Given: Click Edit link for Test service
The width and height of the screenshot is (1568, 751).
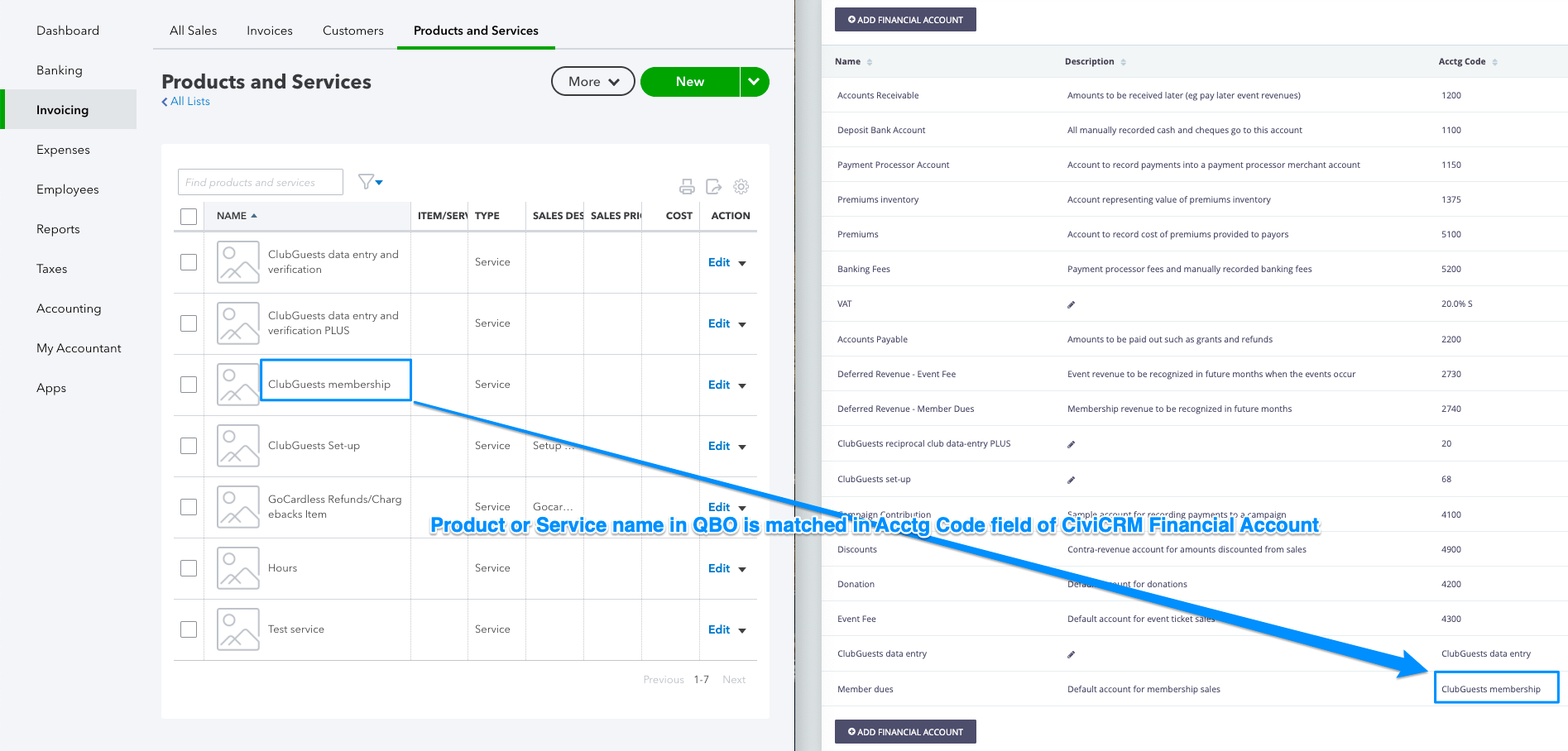Looking at the screenshot, I should (x=719, y=629).
